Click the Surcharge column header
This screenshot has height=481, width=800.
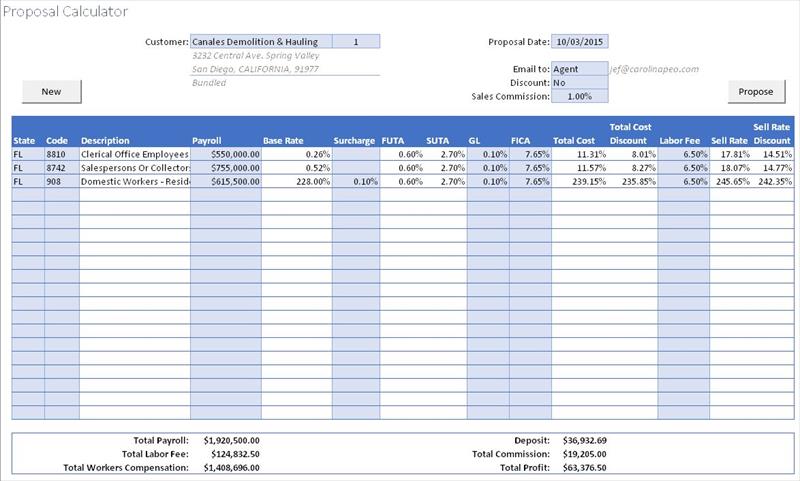click(354, 141)
